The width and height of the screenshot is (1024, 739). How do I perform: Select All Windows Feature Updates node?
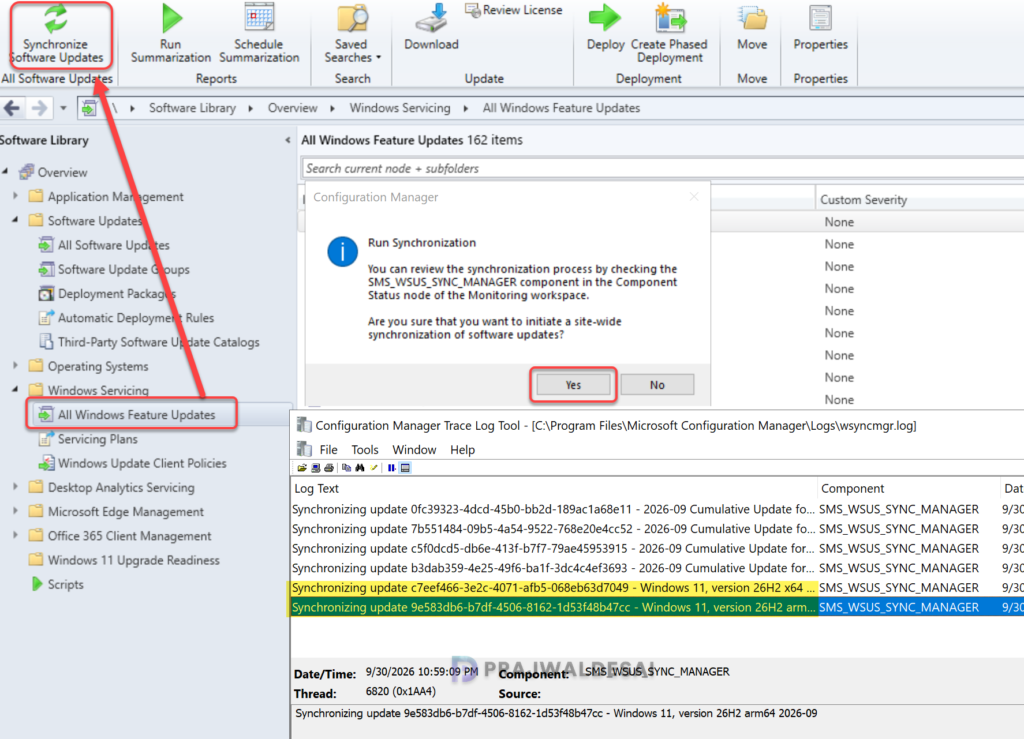pos(136,415)
